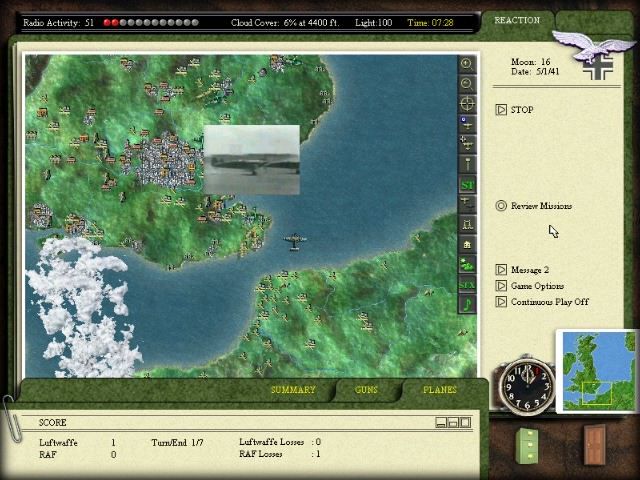Viewport: 640px width, 480px height.
Task: Select the crosshair target icon
Action: point(467,104)
